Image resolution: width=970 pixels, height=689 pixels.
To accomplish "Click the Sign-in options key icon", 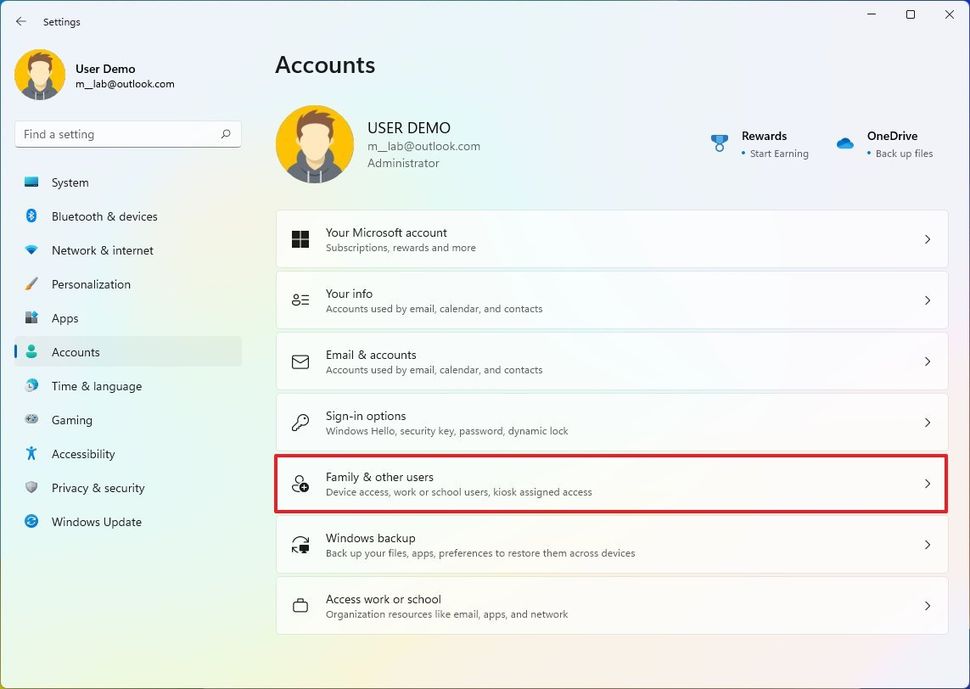I will pos(300,423).
